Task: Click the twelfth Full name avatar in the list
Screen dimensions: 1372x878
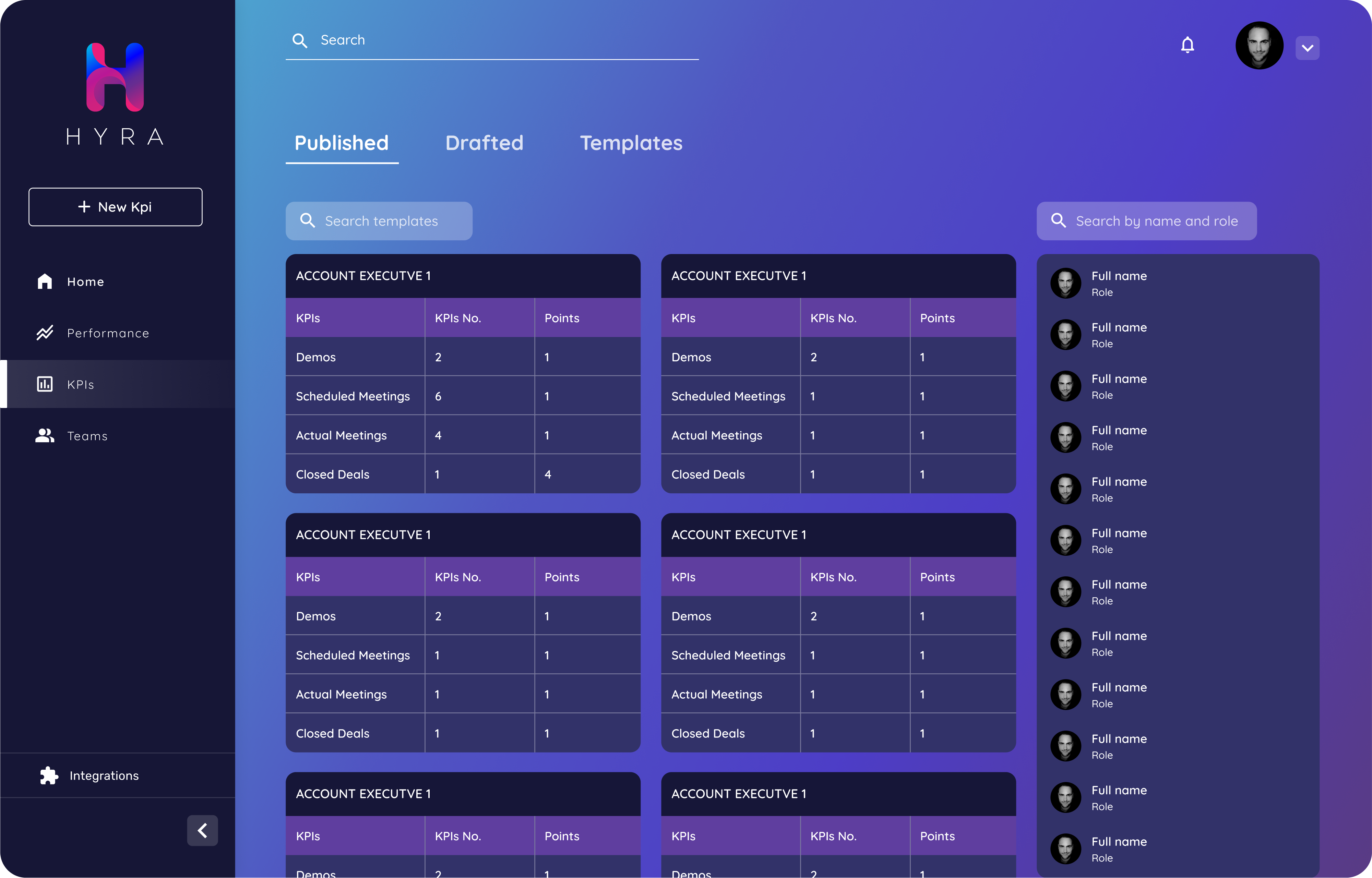Action: click(1066, 849)
